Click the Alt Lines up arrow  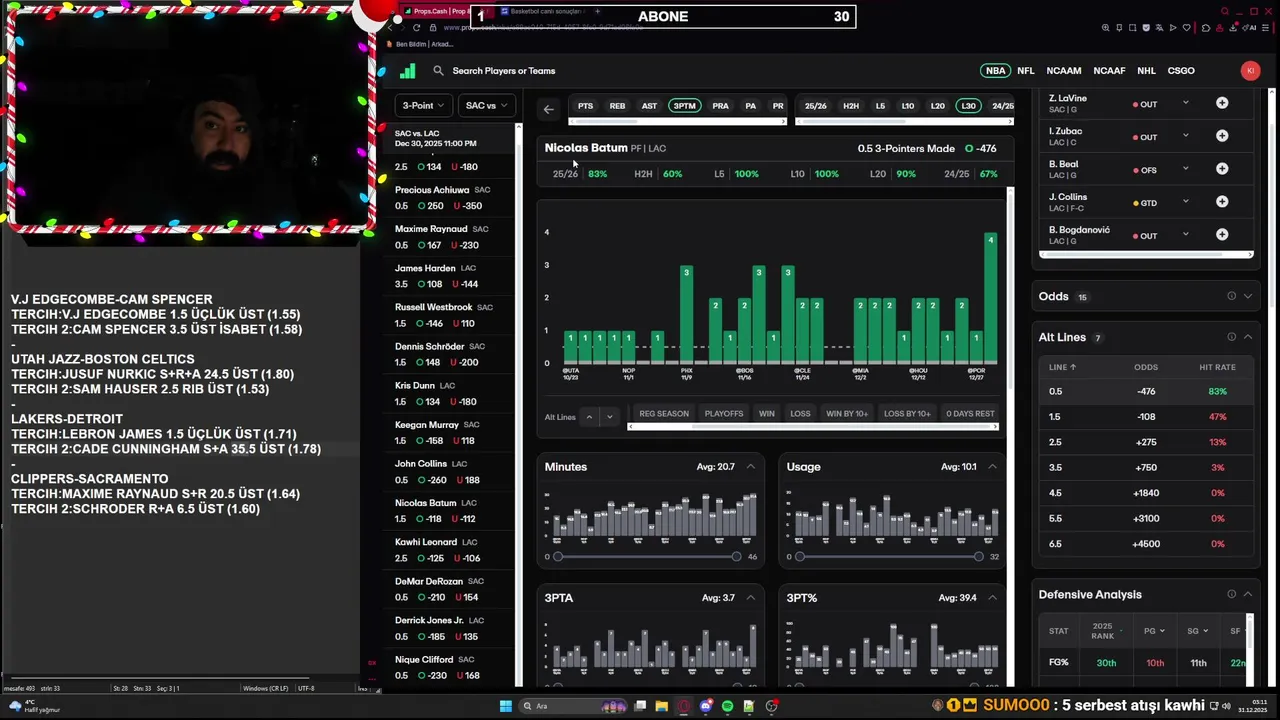coord(589,417)
